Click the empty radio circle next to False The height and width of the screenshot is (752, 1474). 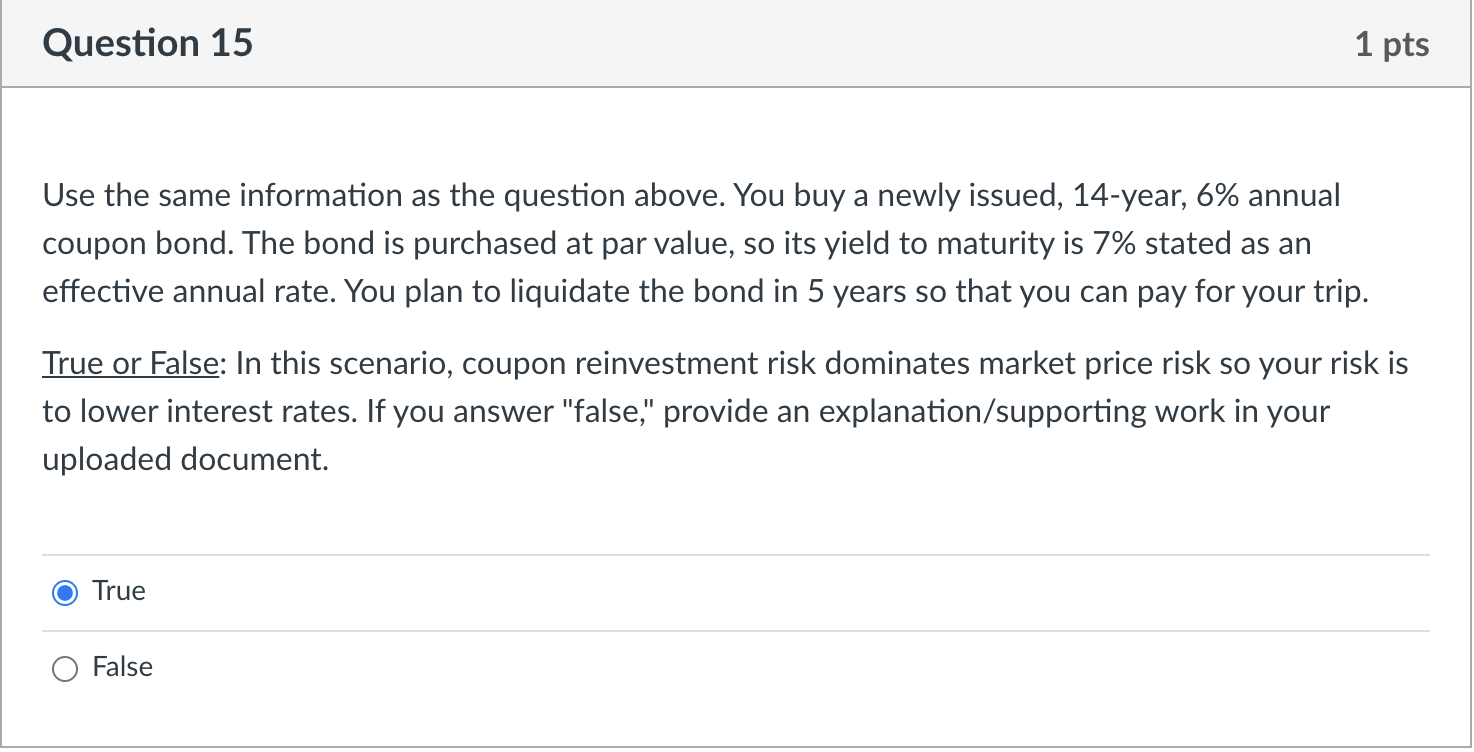[64, 668]
